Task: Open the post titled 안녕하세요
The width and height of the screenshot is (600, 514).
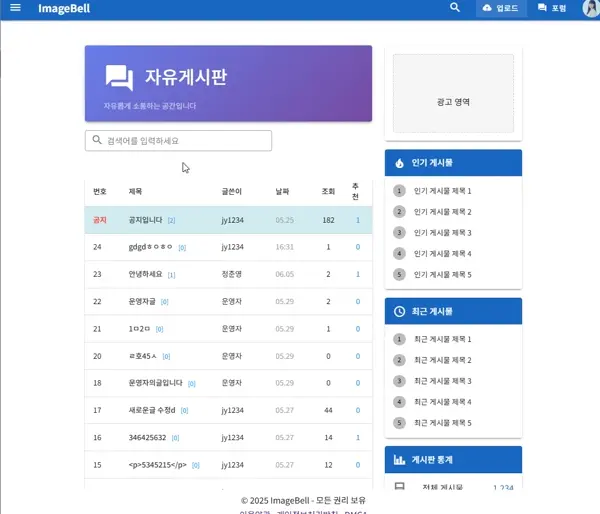Action: [145, 274]
